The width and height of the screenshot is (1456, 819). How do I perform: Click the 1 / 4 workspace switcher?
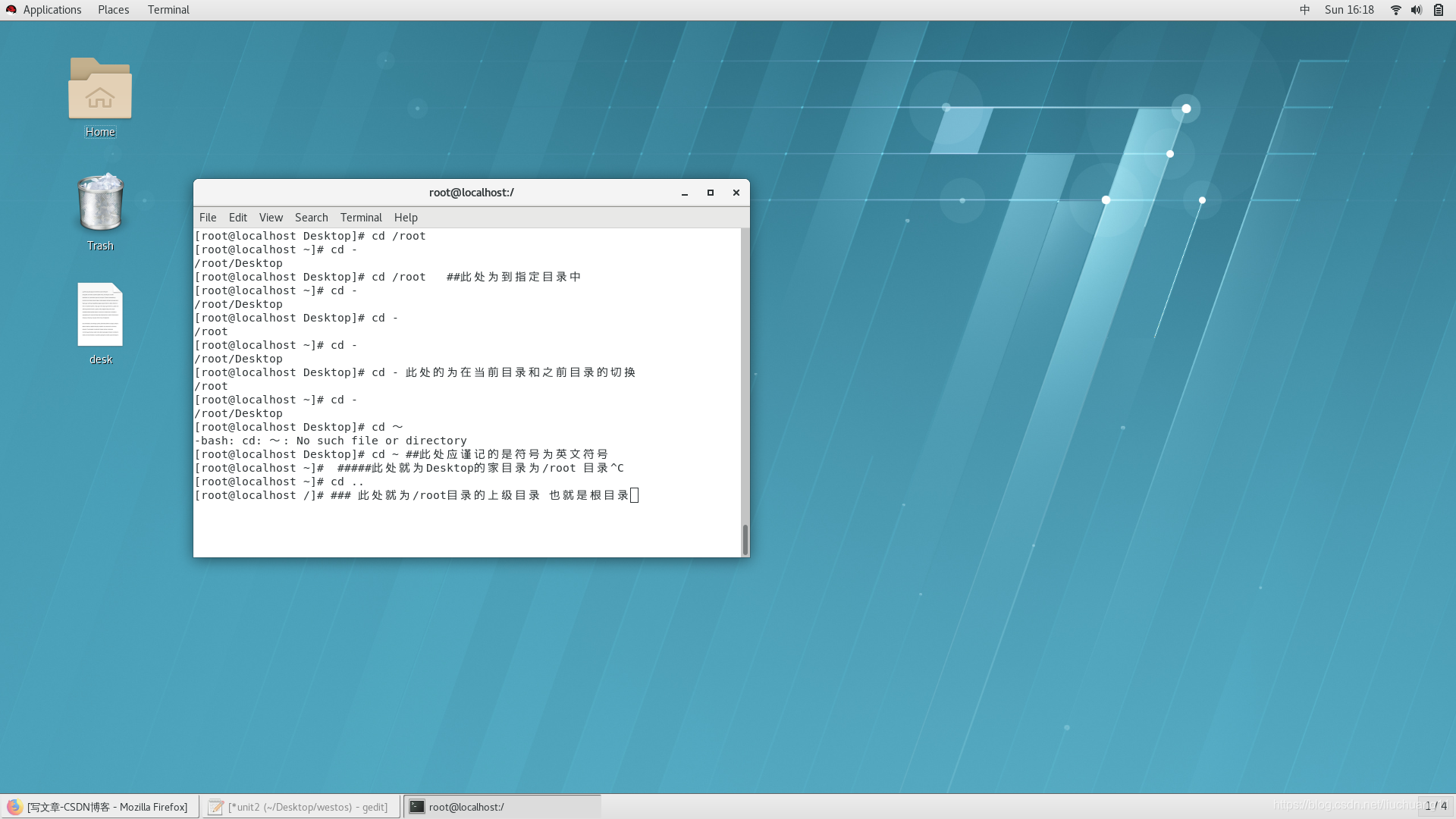[x=1436, y=806]
